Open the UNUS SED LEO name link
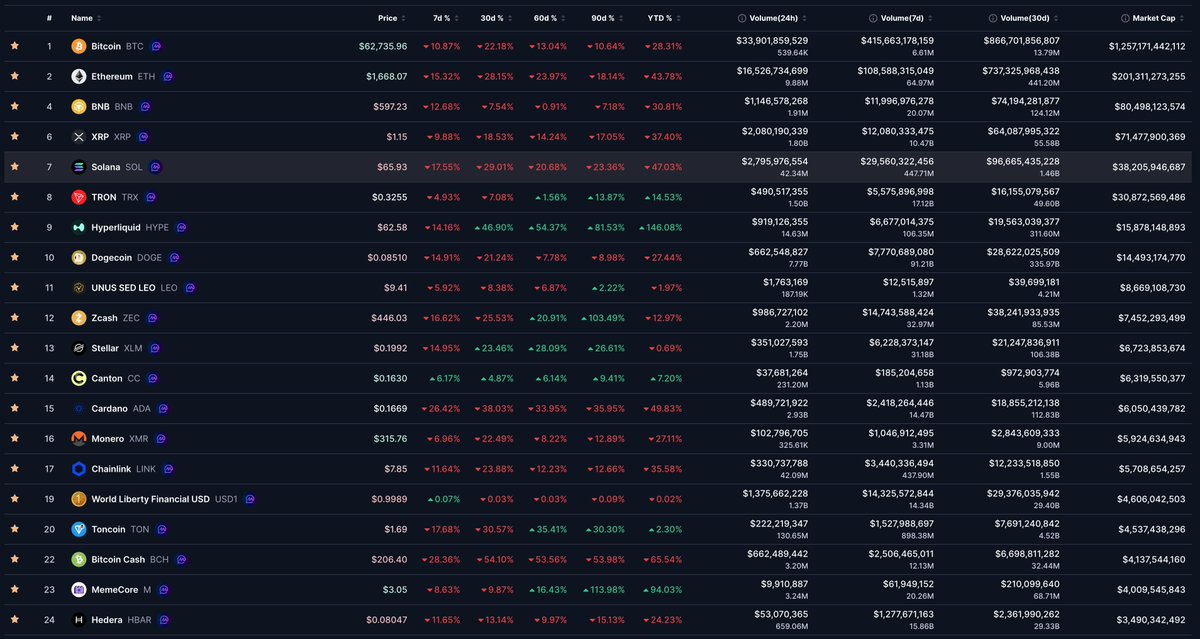This screenshot has width=1200, height=639. coord(123,288)
